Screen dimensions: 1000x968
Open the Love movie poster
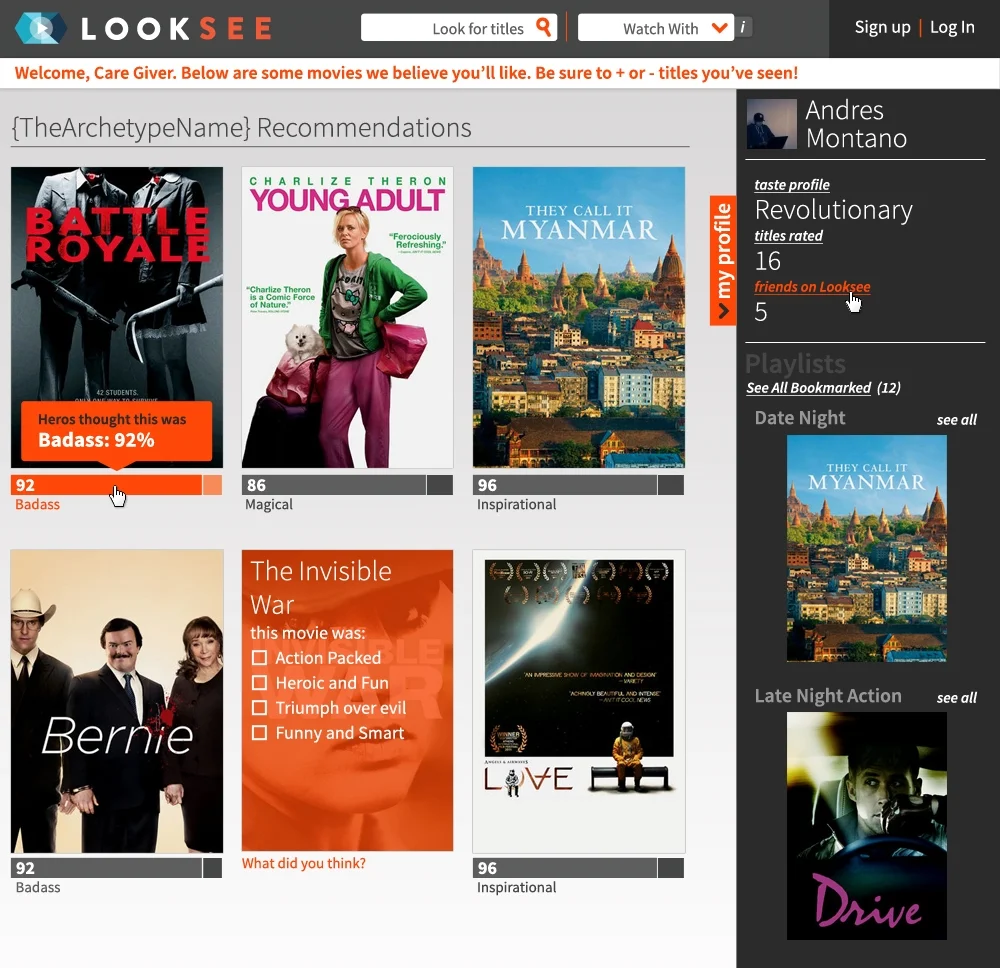(x=578, y=701)
